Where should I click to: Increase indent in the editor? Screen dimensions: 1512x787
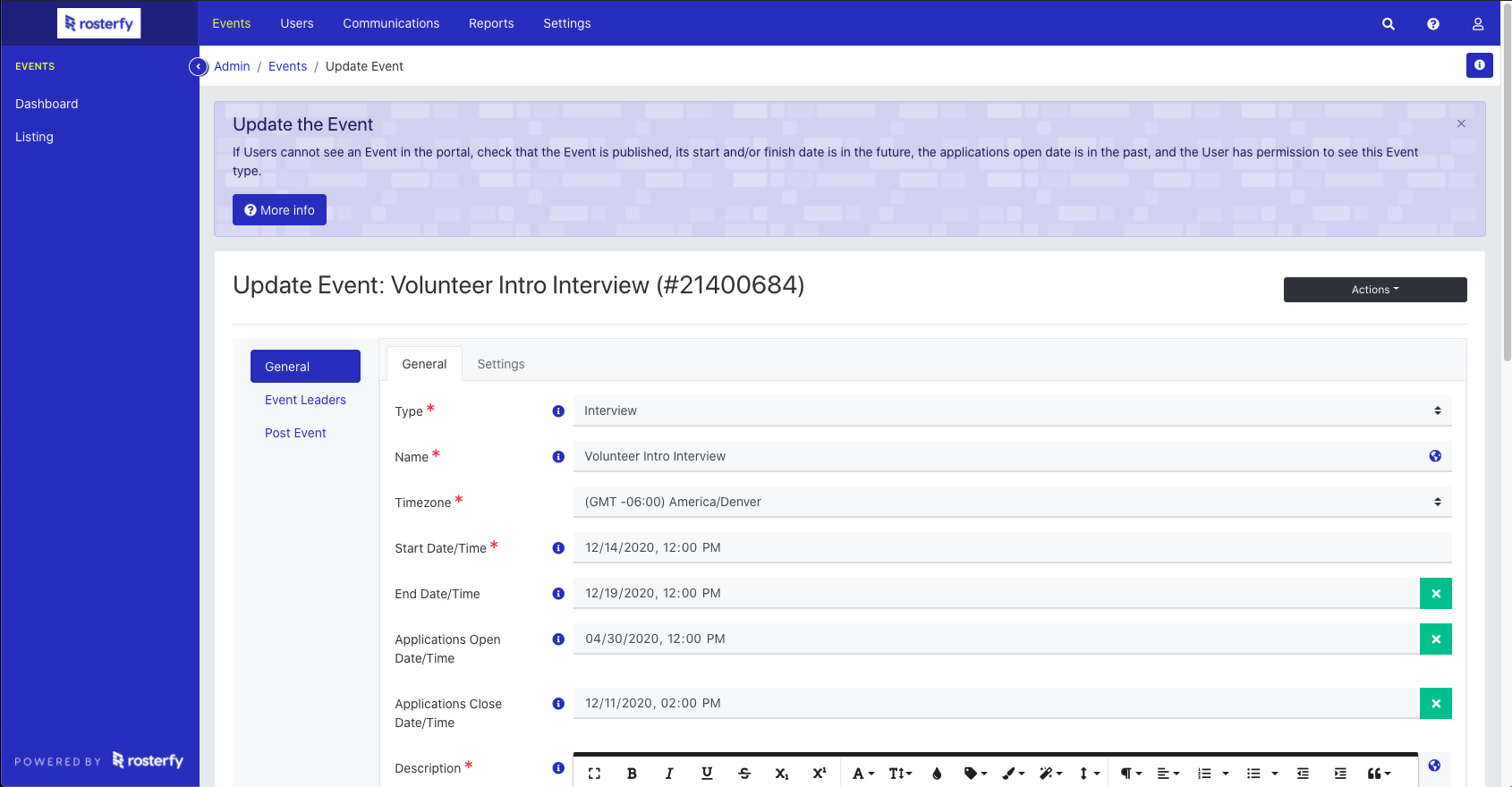[x=1340, y=774]
